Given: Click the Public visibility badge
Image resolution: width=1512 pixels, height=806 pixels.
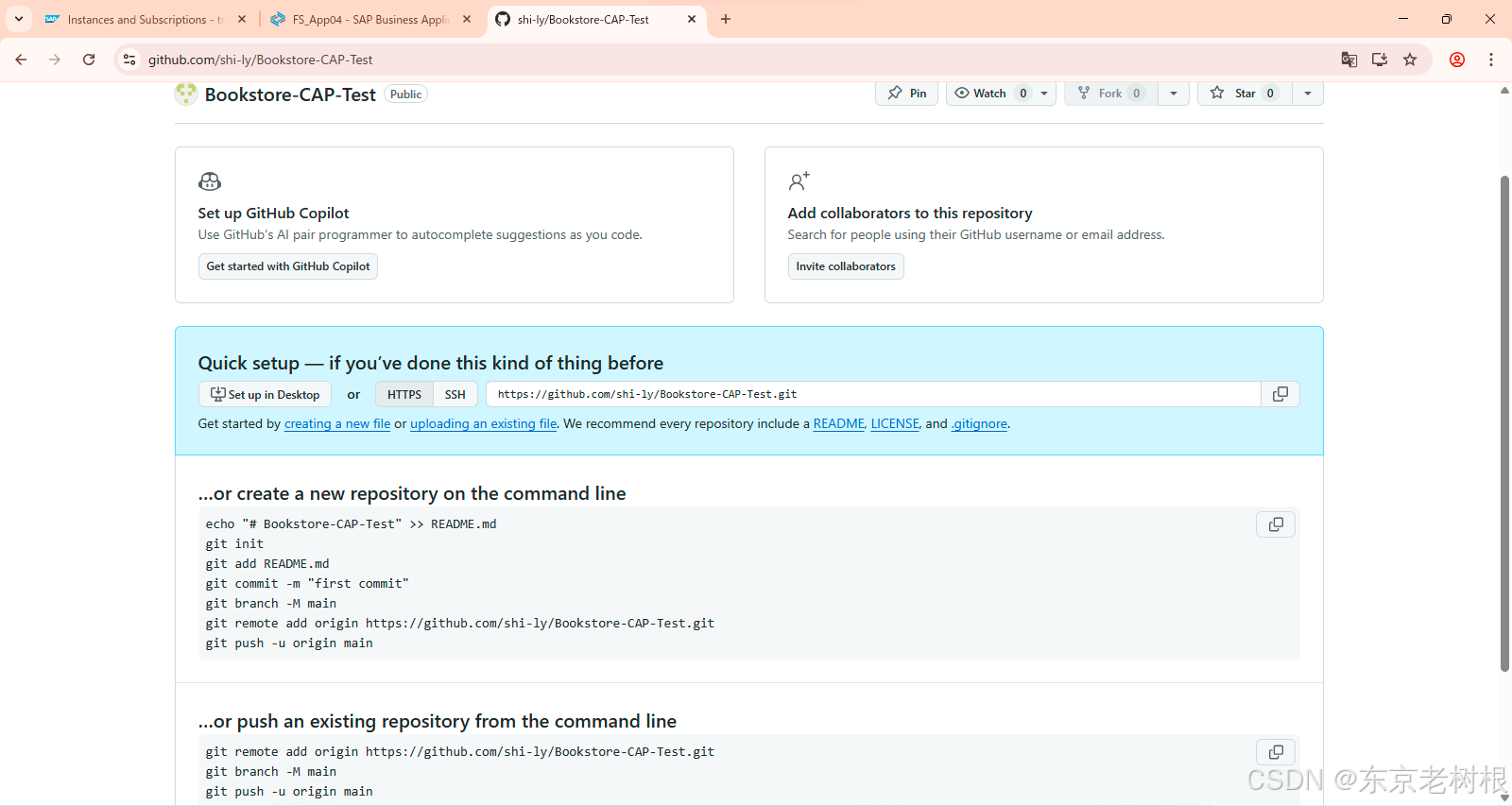Looking at the screenshot, I should pos(405,94).
